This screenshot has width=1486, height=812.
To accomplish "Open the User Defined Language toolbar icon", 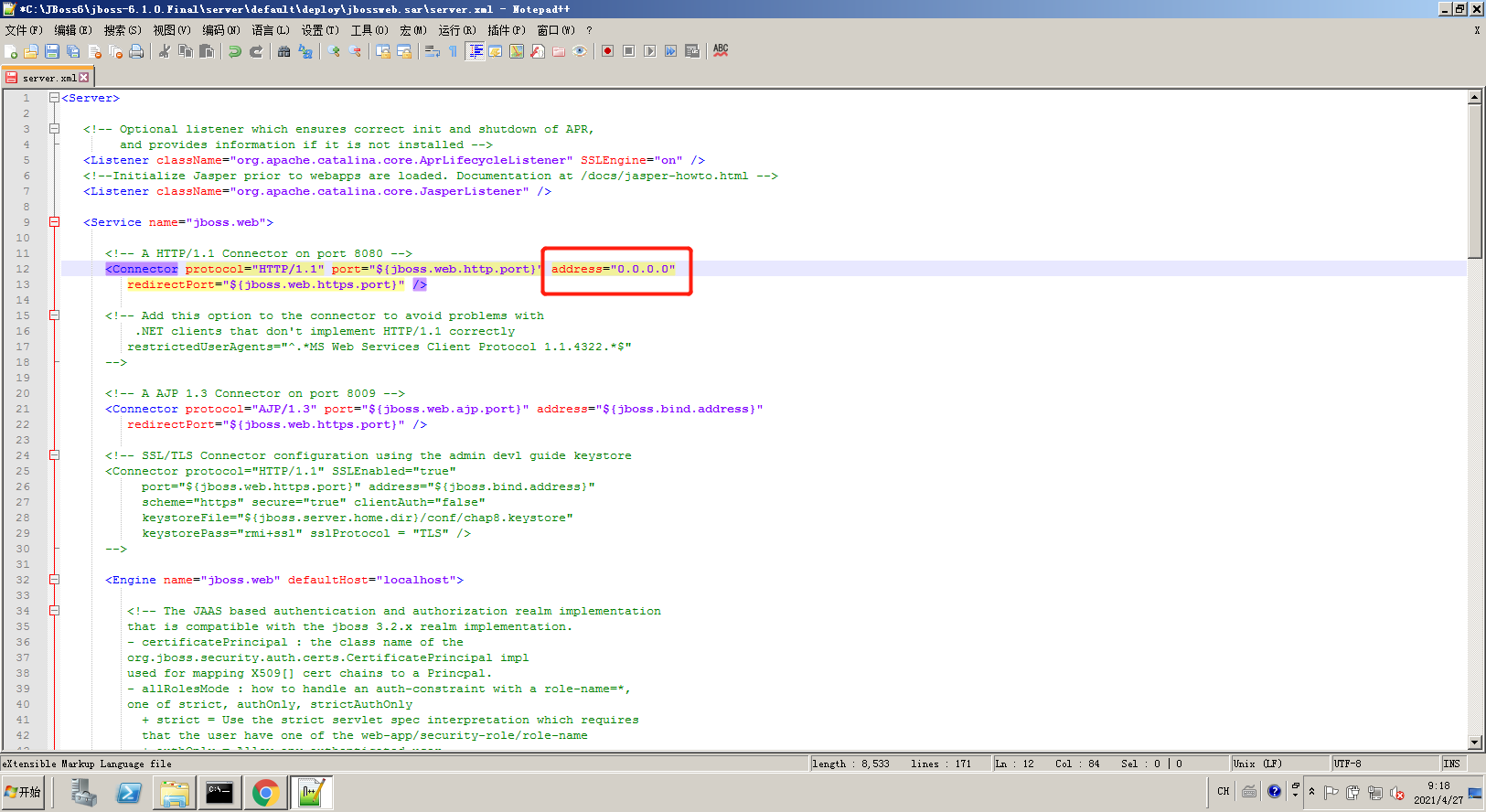I will (x=496, y=51).
